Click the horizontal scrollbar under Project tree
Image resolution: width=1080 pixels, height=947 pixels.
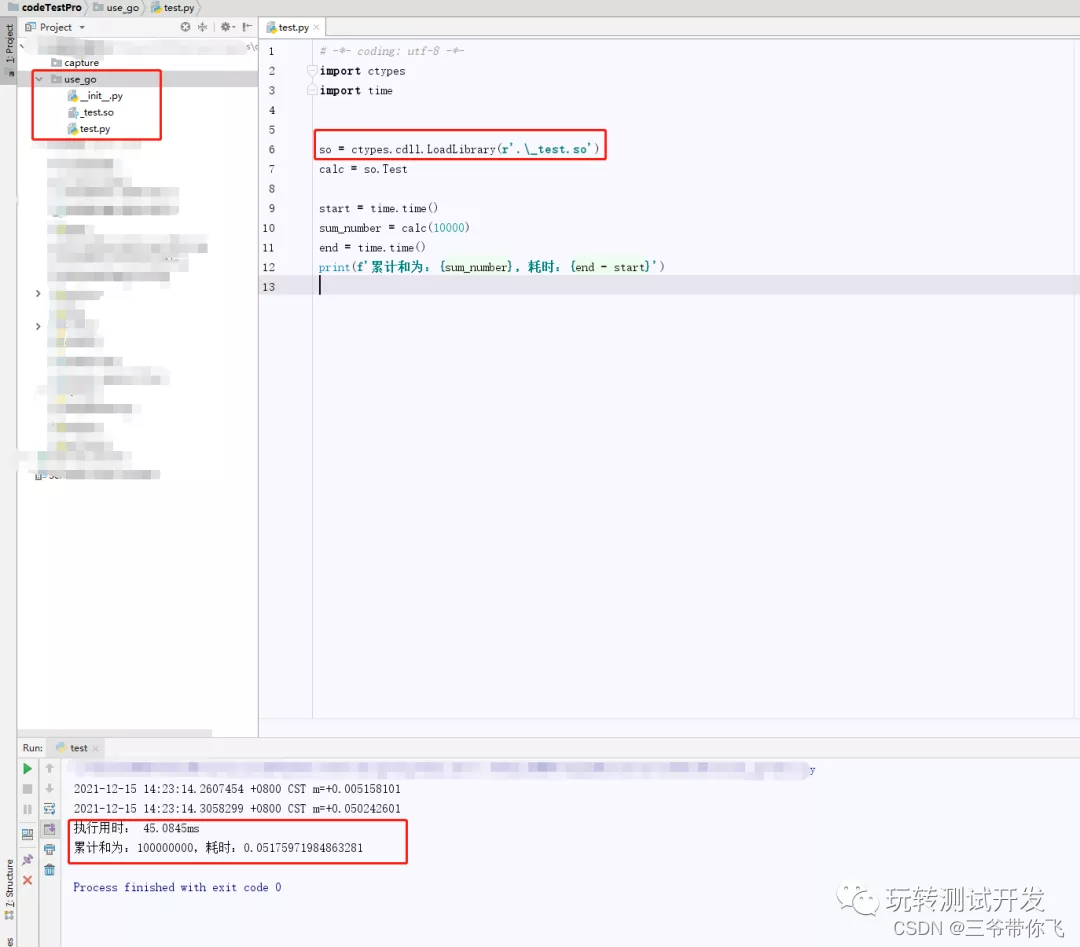click(x=114, y=733)
